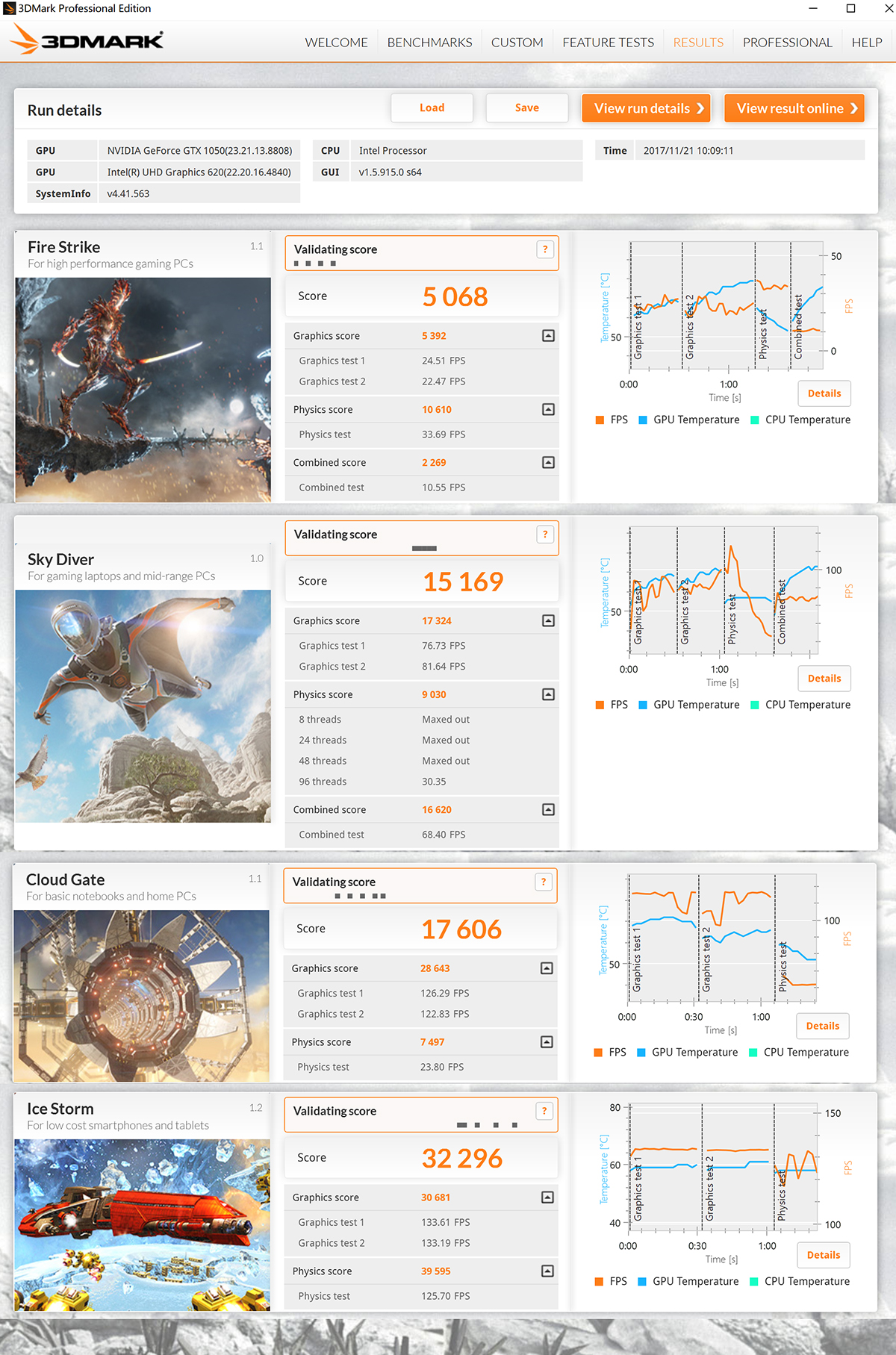Open the PROFESSIONAL tab
The width and height of the screenshot is (896, 1355).
[787, 43]
